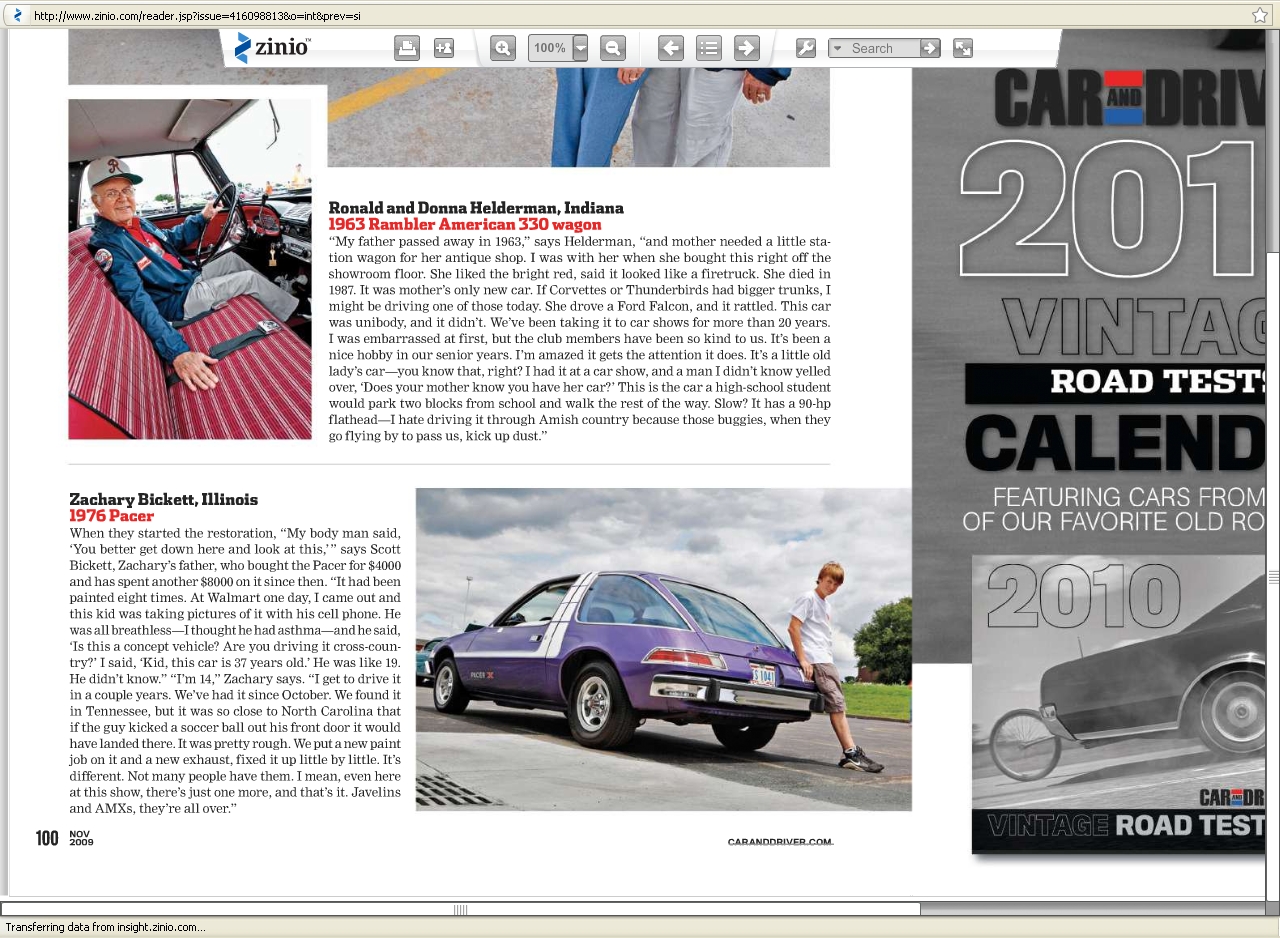Click the page number 100

pyautogui.click(x=47, y=838)
